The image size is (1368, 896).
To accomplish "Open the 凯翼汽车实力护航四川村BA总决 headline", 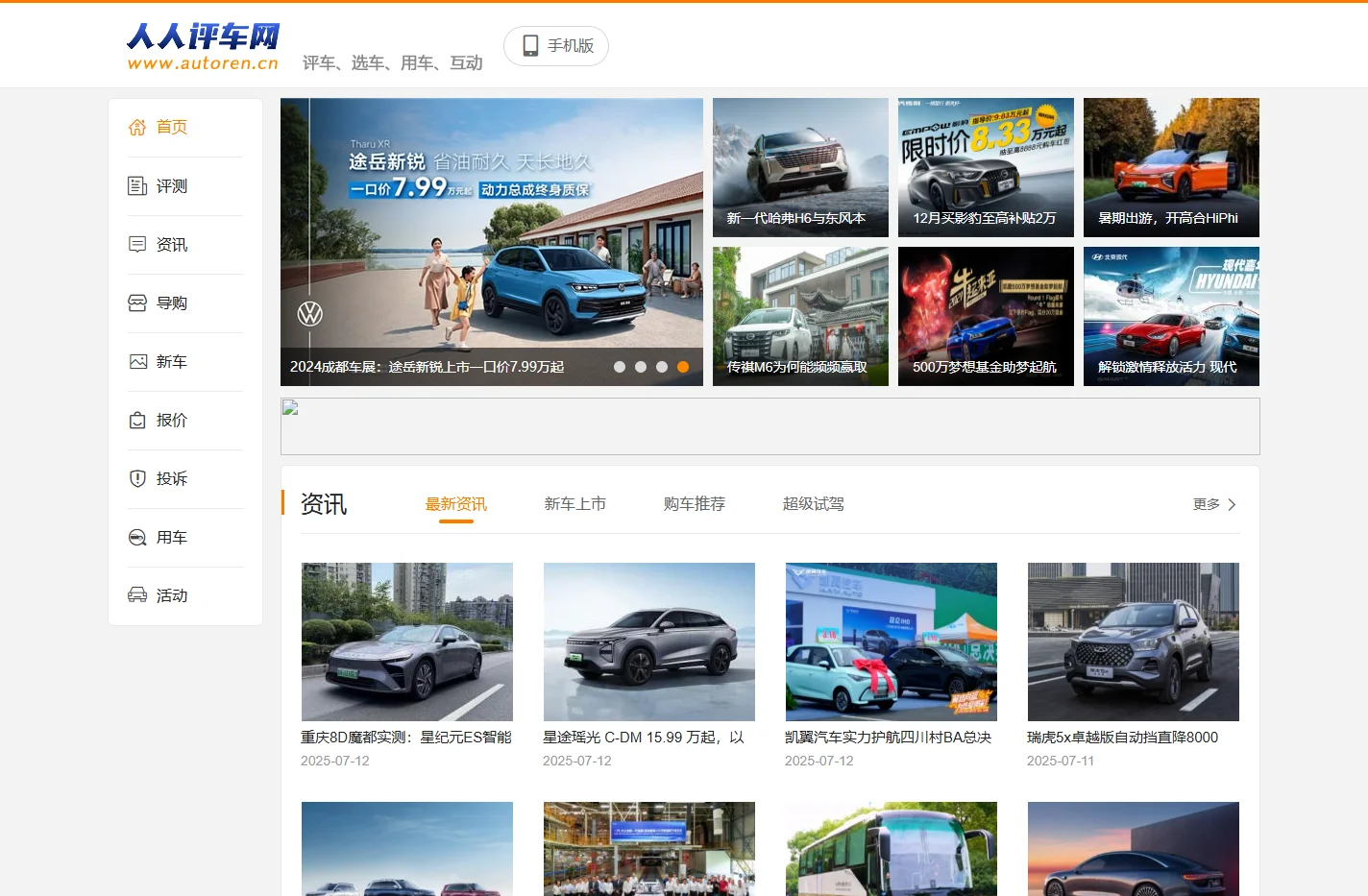I will click(888, 738).
